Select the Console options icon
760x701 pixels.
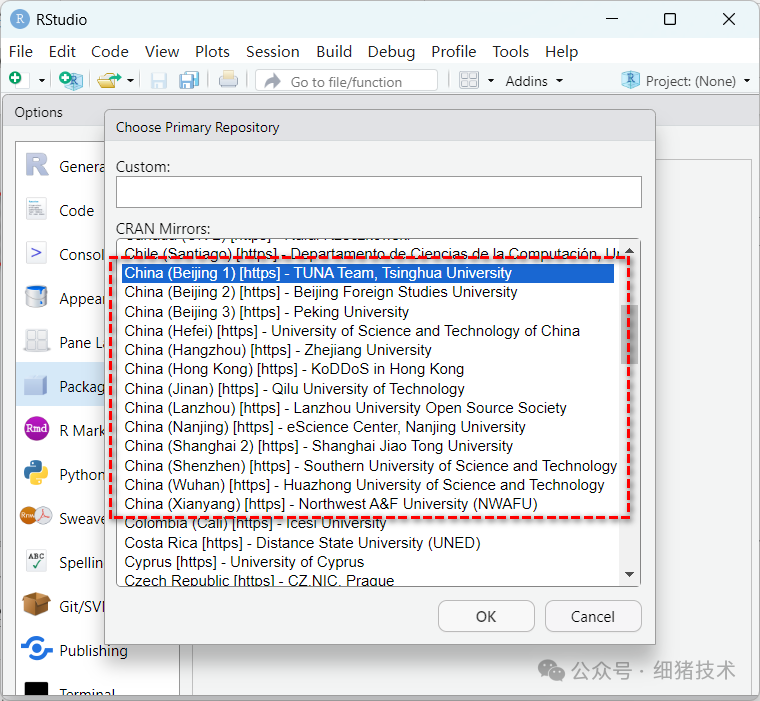click(36, 253)
